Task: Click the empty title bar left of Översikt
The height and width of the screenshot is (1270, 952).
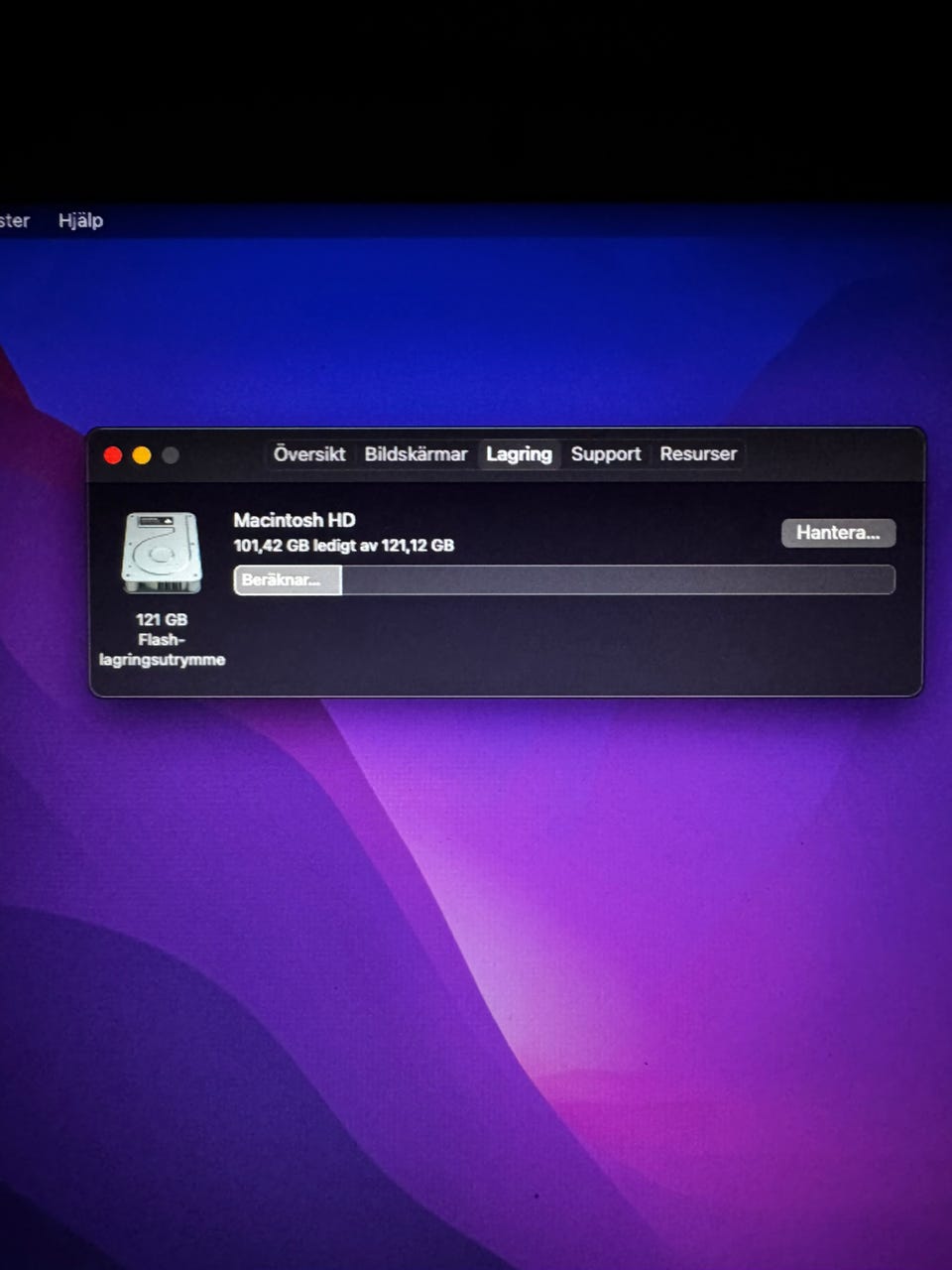Action: 223,455
